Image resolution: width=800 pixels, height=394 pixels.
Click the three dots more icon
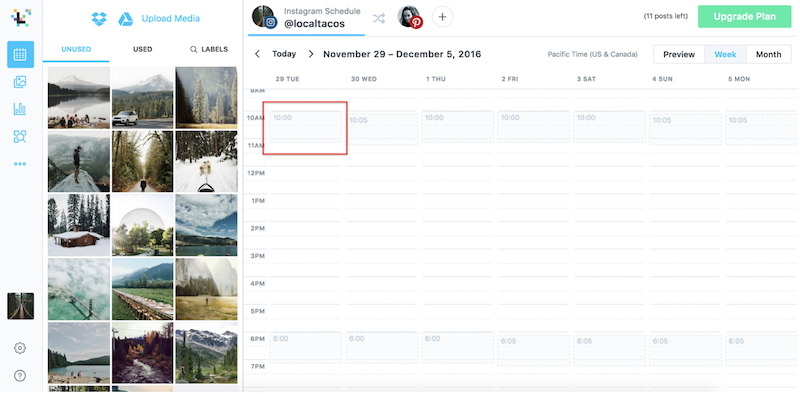(x=20, y=164)
